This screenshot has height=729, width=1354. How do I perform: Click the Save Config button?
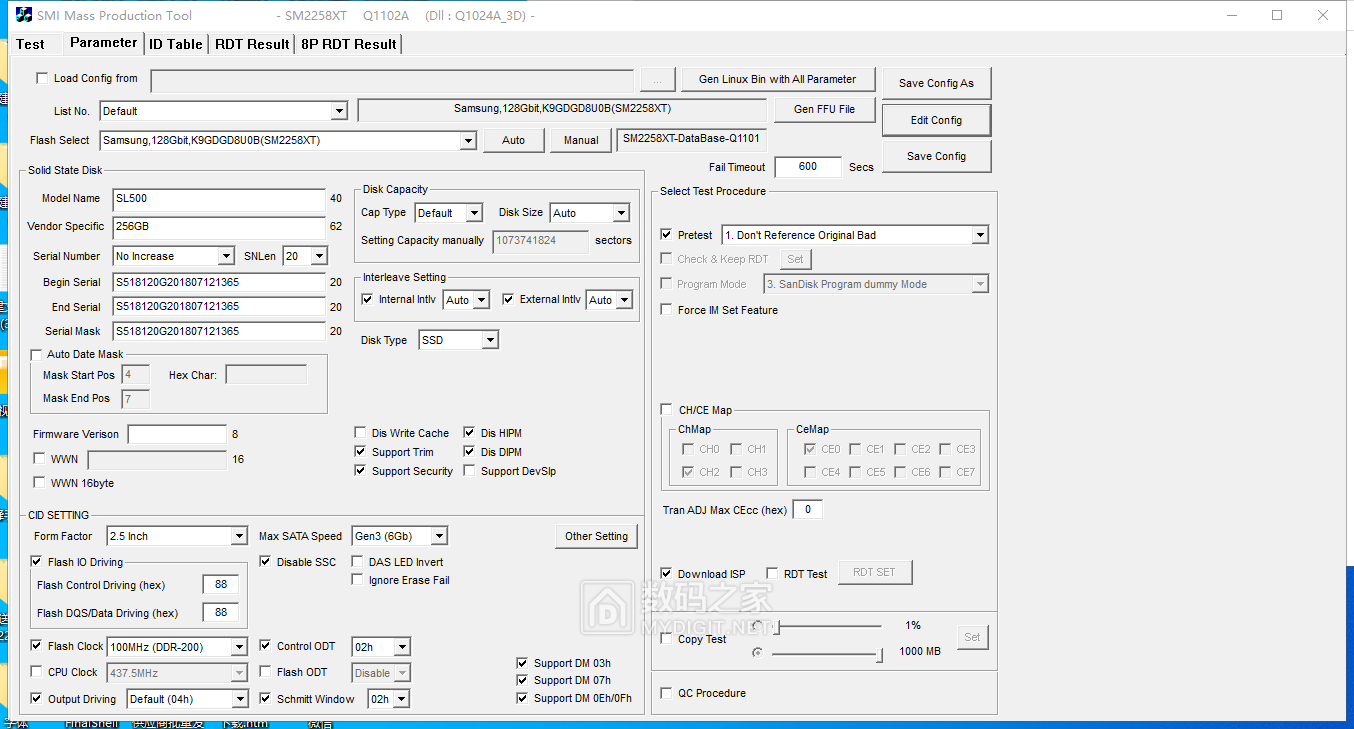click(x=936, y=156)
